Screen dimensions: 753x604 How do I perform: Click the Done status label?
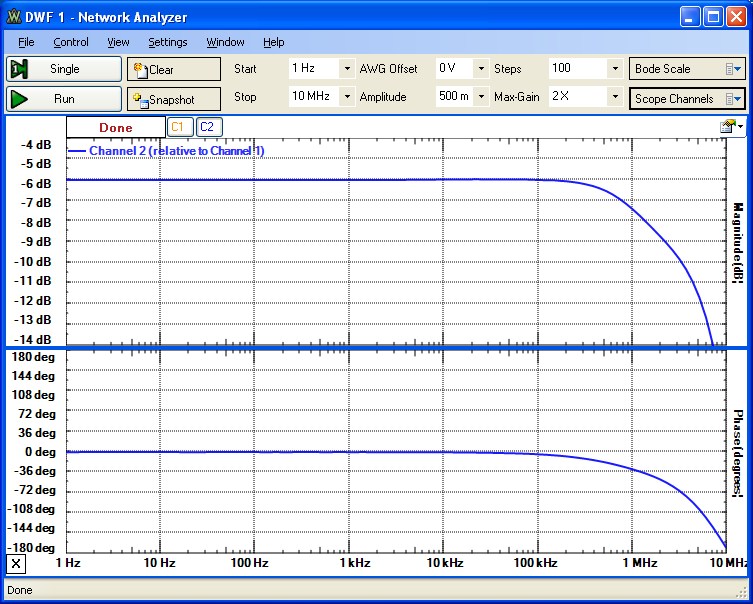click(x=116, y=128)
